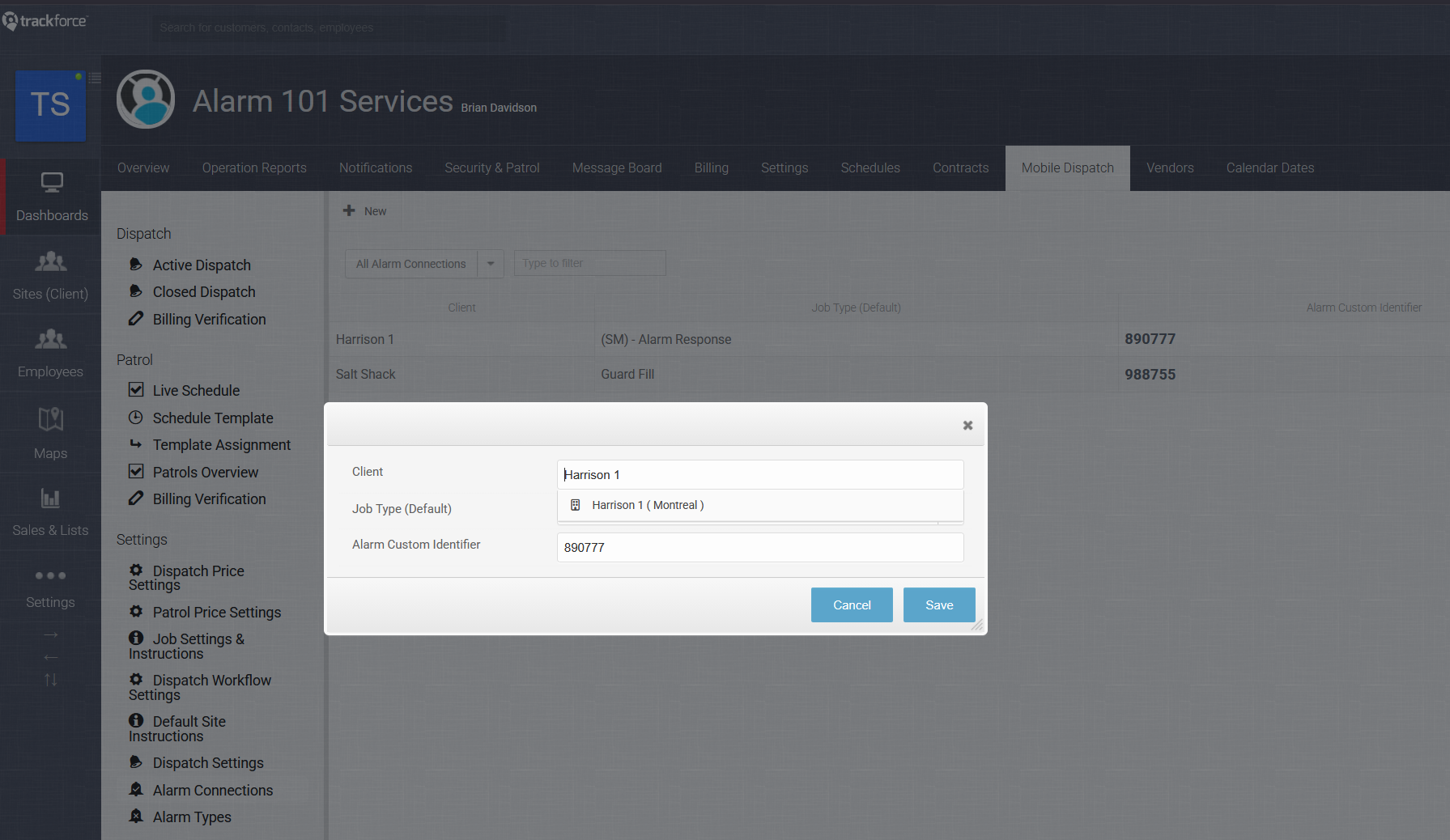Click the Alarm Custom Identifier column header
This screenshot has height=840, width=1450.
[x=1363, y=308]
